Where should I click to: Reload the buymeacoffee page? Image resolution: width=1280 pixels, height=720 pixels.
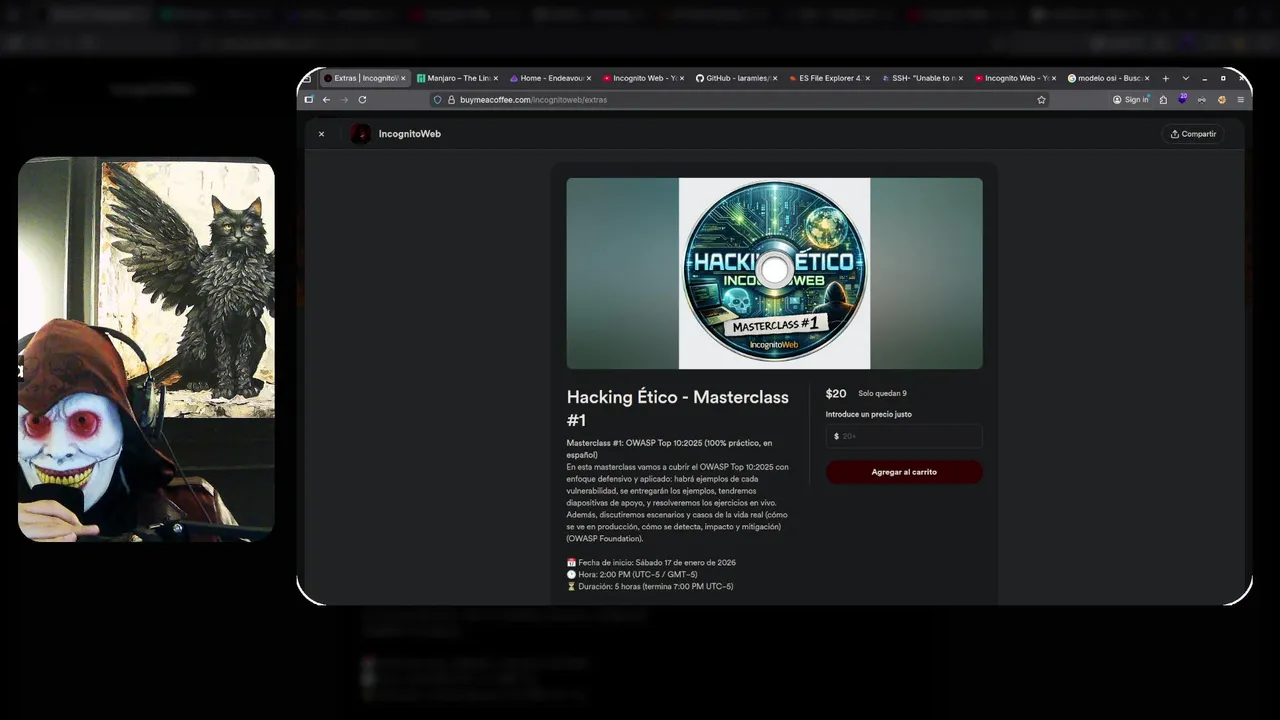click(362, 100)
